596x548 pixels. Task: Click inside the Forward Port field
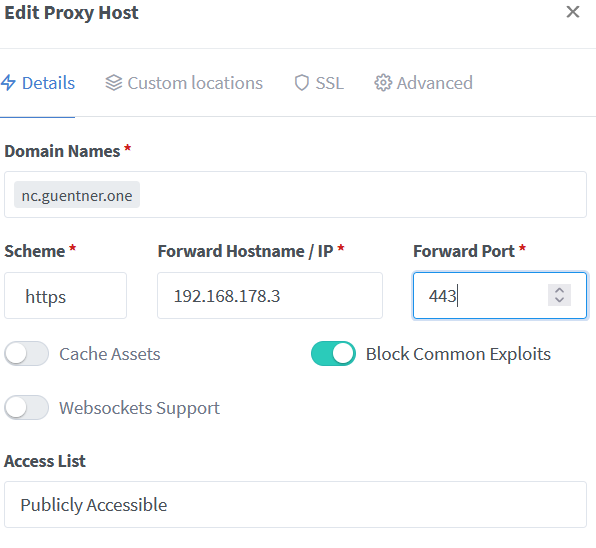[x=480, y=296]
